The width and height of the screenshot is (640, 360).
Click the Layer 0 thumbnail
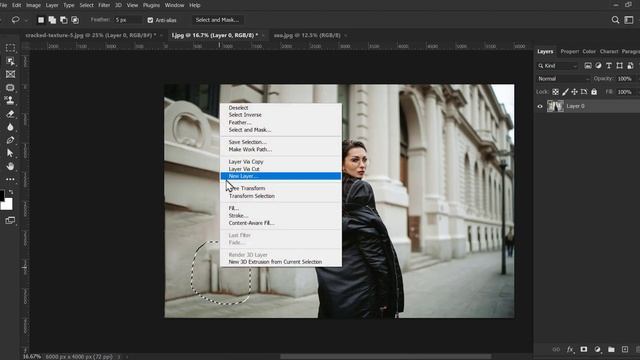tap(555, 106)
